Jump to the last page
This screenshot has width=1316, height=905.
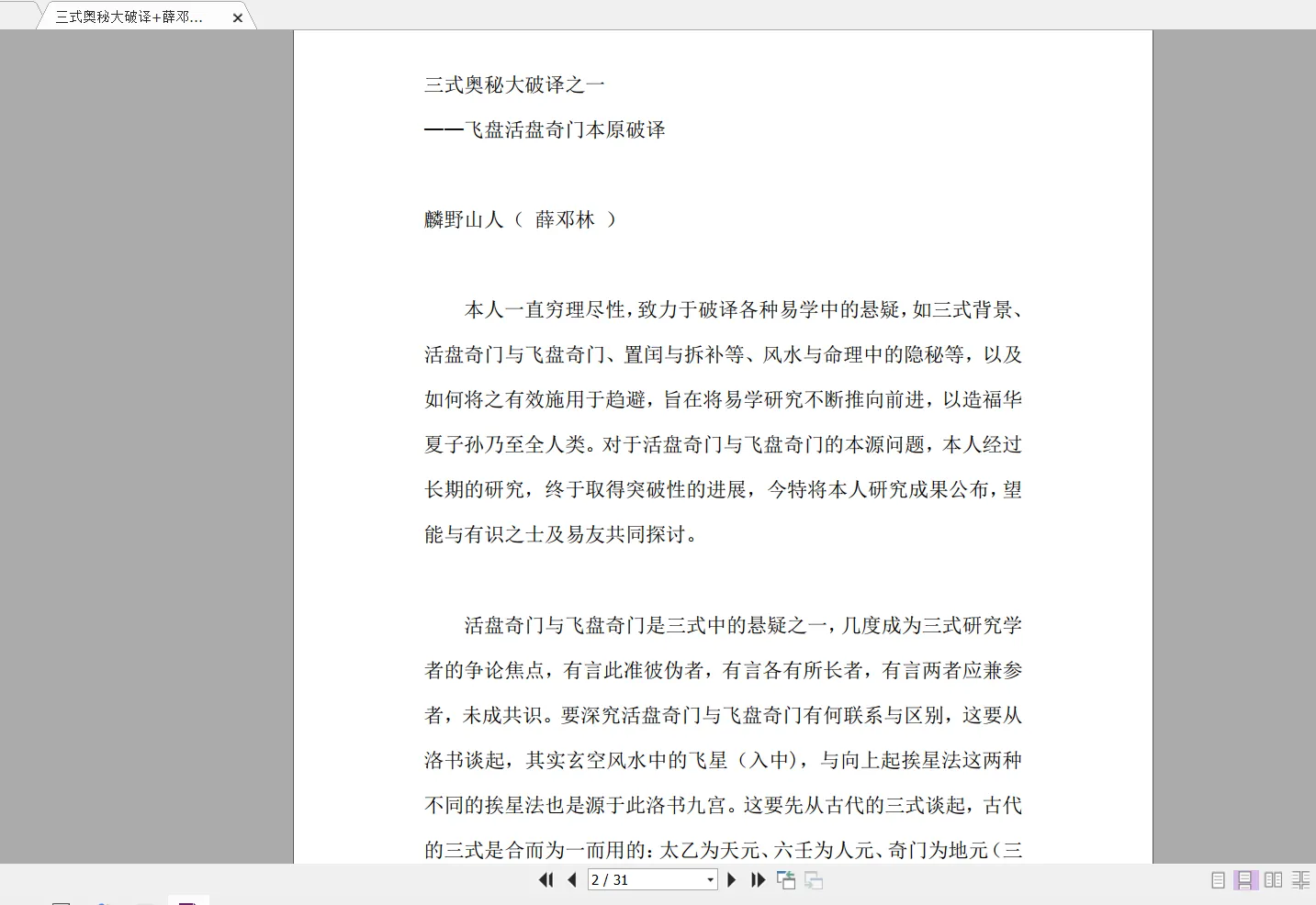point(758,880)
